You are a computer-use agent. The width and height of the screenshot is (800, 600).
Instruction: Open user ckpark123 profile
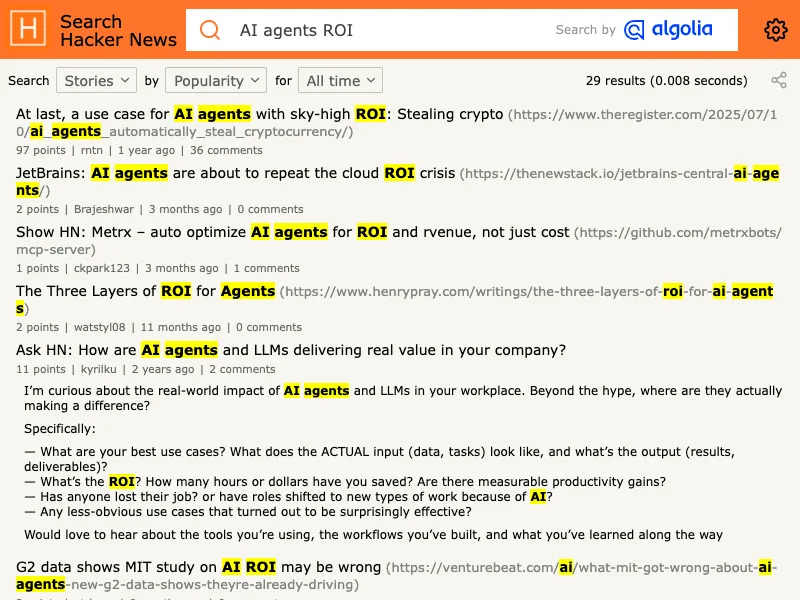point(102,268)
